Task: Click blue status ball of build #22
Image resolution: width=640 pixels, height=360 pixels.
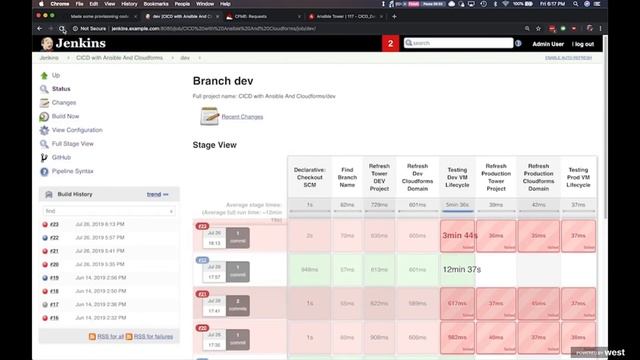Action: pos(45,238)
